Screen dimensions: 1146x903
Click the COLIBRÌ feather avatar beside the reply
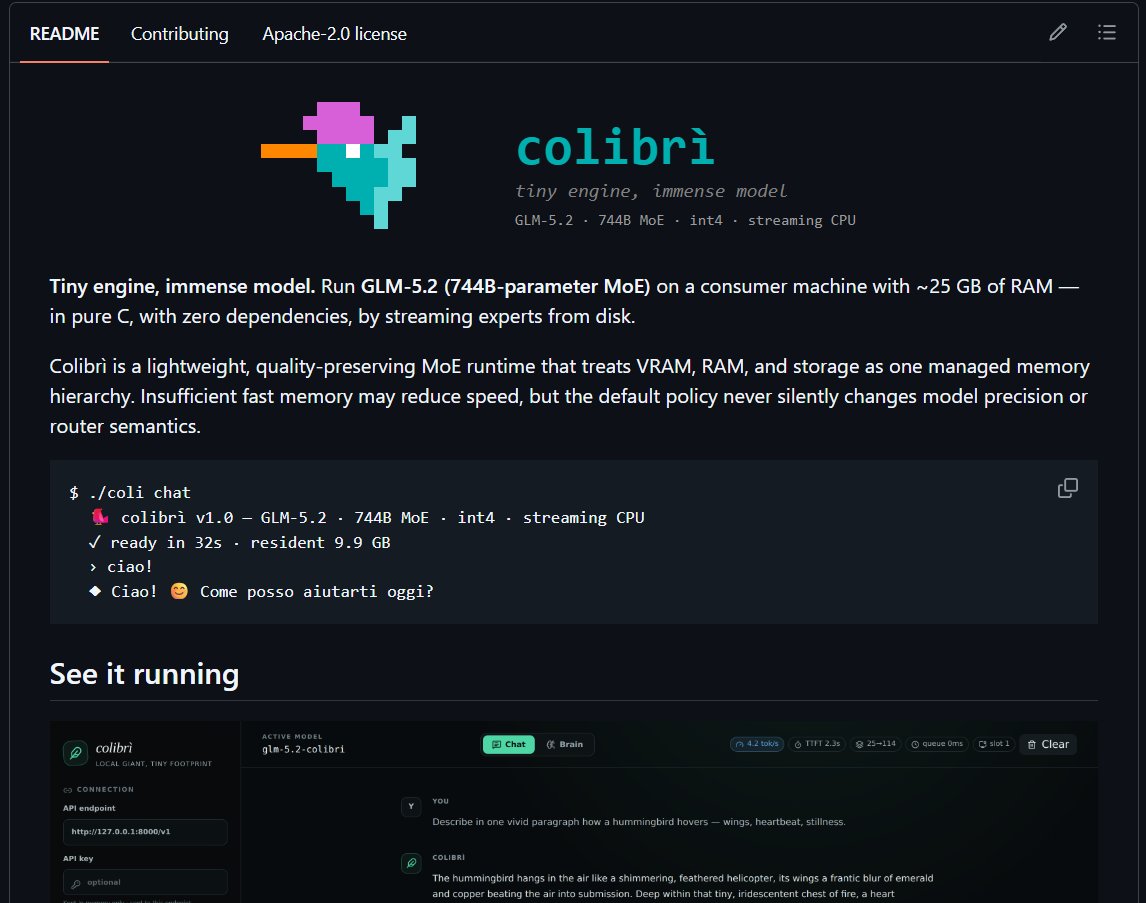tap(411, 863)
